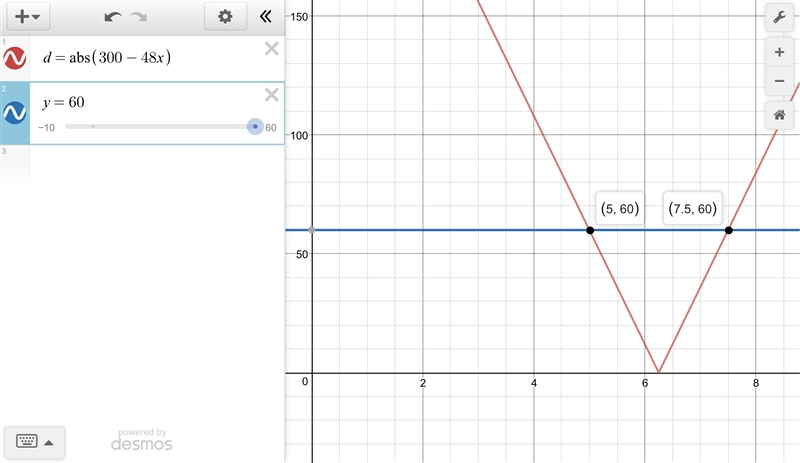Open the on-screen keypad
Image resolution: width=800 pixels, height=463 pixels.
coord(27,441)
